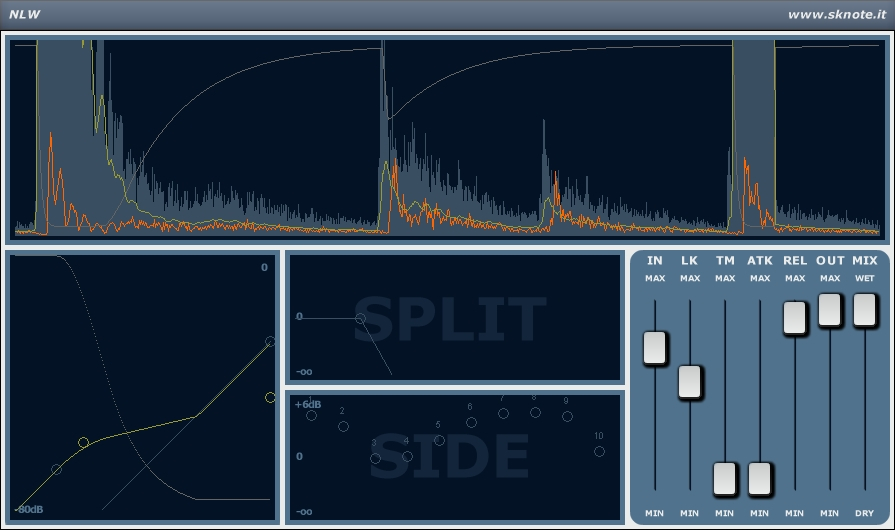The height and width of the screenshot is (530, 895).
Task: Click the MAX label above TM fader
Action: click(x=725, y=278)
